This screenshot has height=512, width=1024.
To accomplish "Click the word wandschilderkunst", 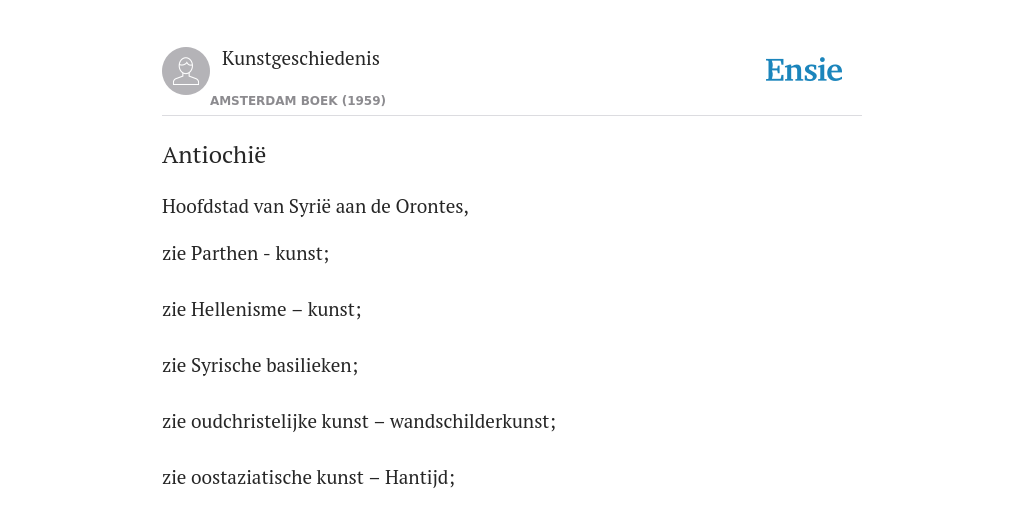I will pyautogui.click(x=472, y=422).
